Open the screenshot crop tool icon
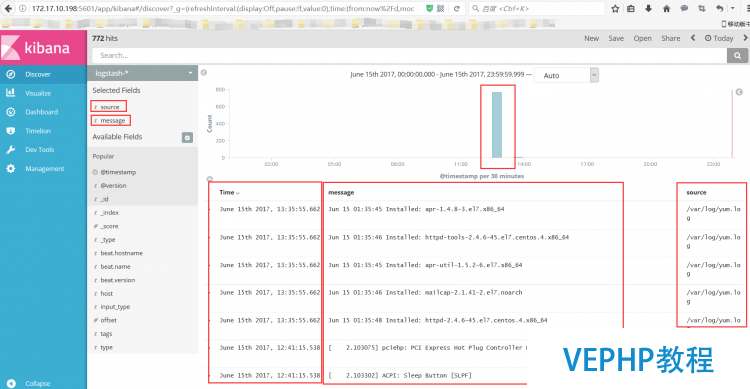The image size is (750, 389). coord(702,9)
